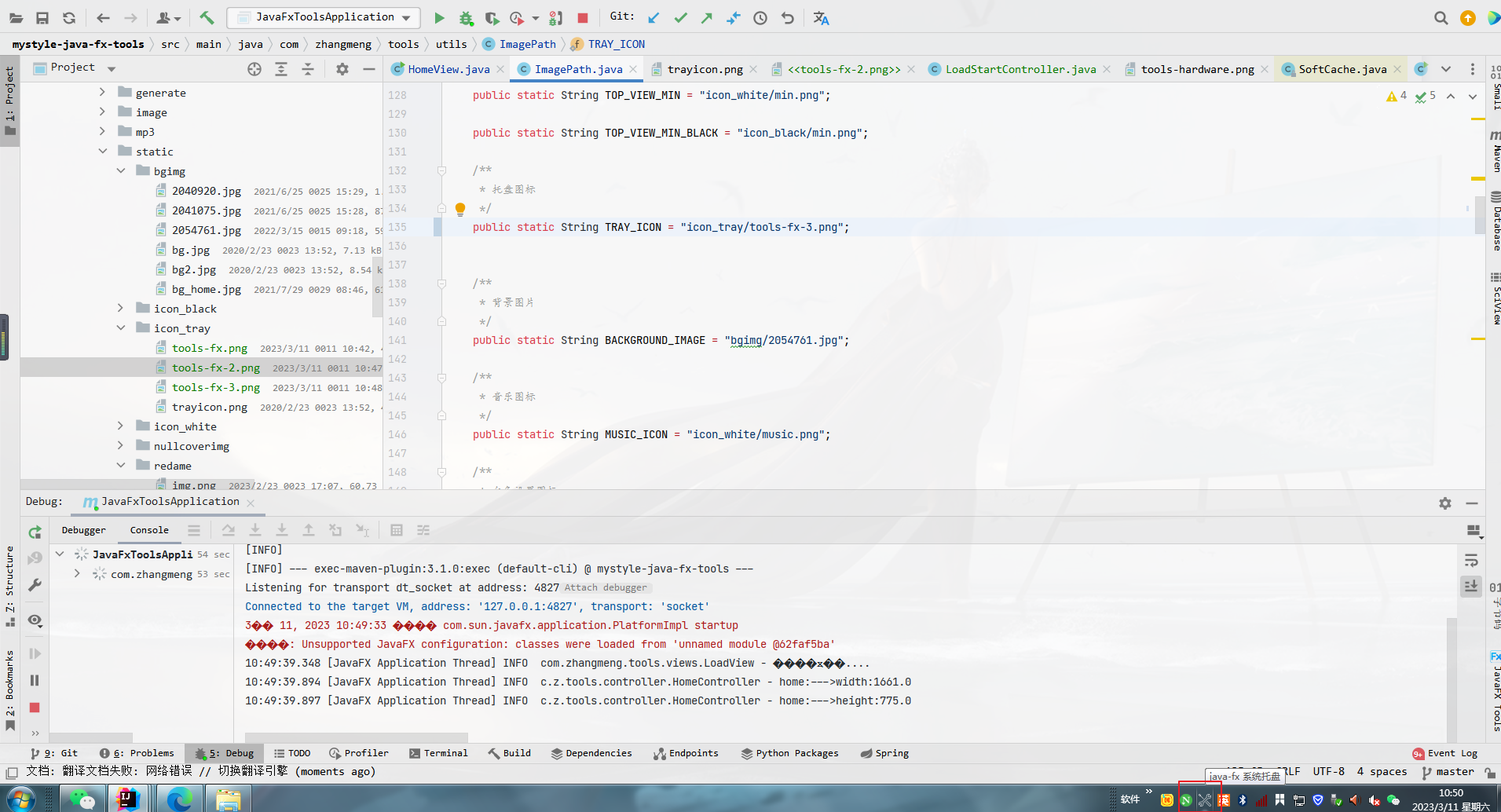Switch to the Debugger tab
Screen dimensions: 1501x812
pyautogui.click(x=83, y=530)
